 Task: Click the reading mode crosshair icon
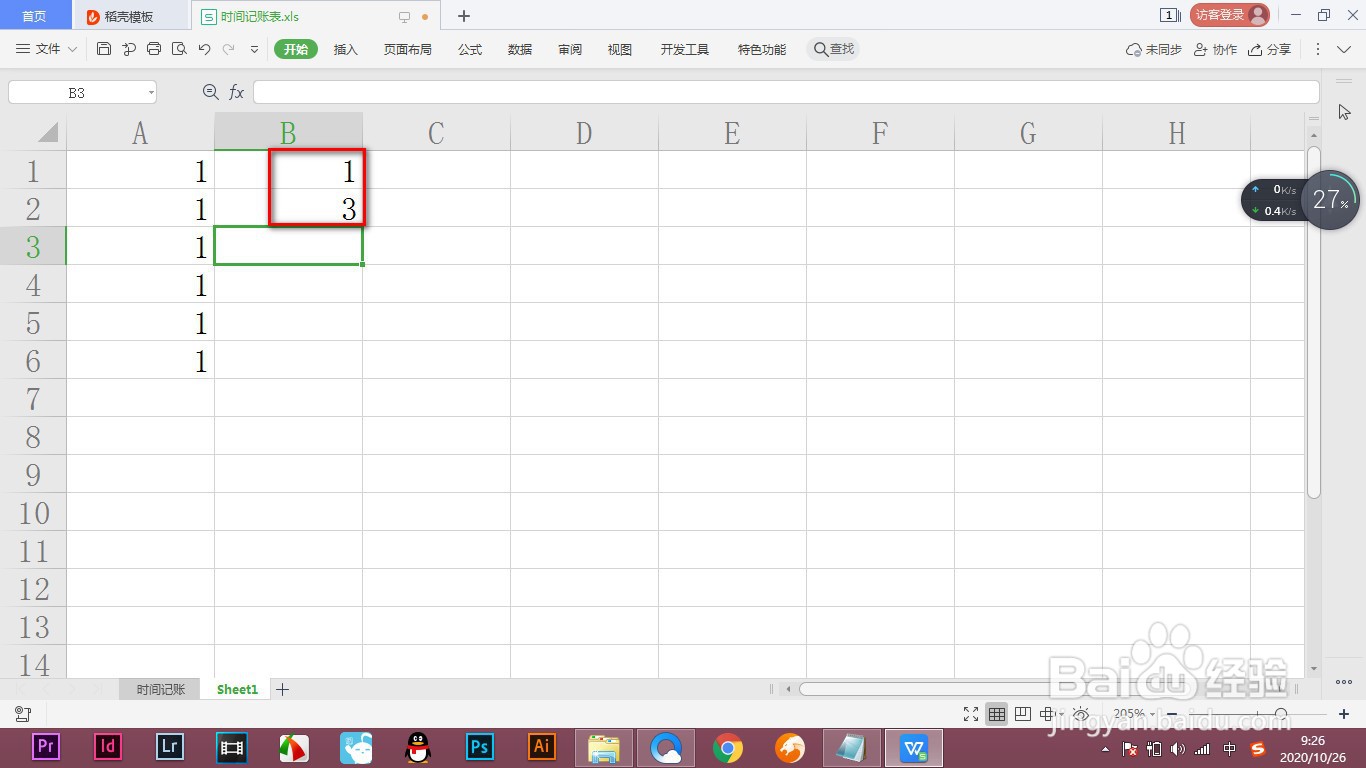pos(1046,714)
